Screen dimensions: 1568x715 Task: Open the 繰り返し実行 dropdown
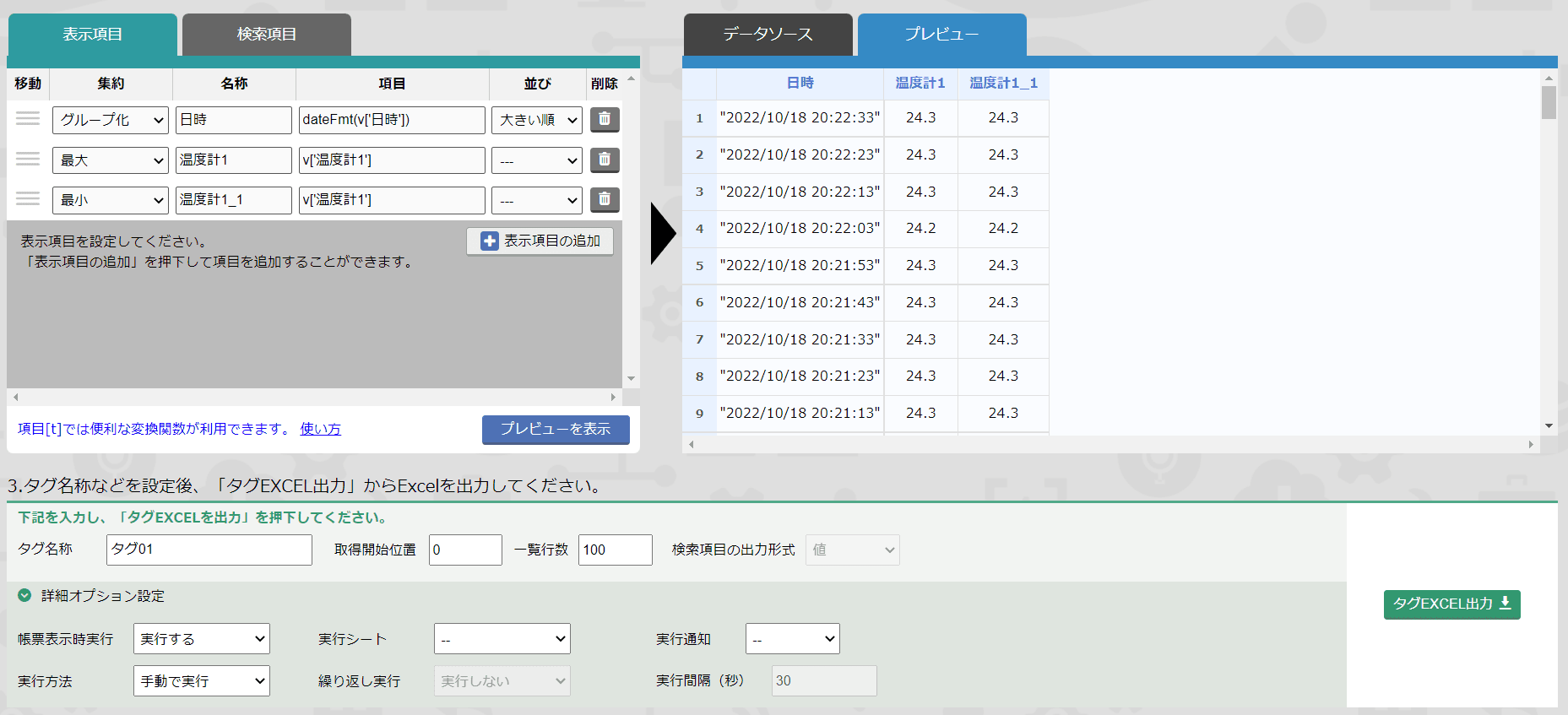502,681
